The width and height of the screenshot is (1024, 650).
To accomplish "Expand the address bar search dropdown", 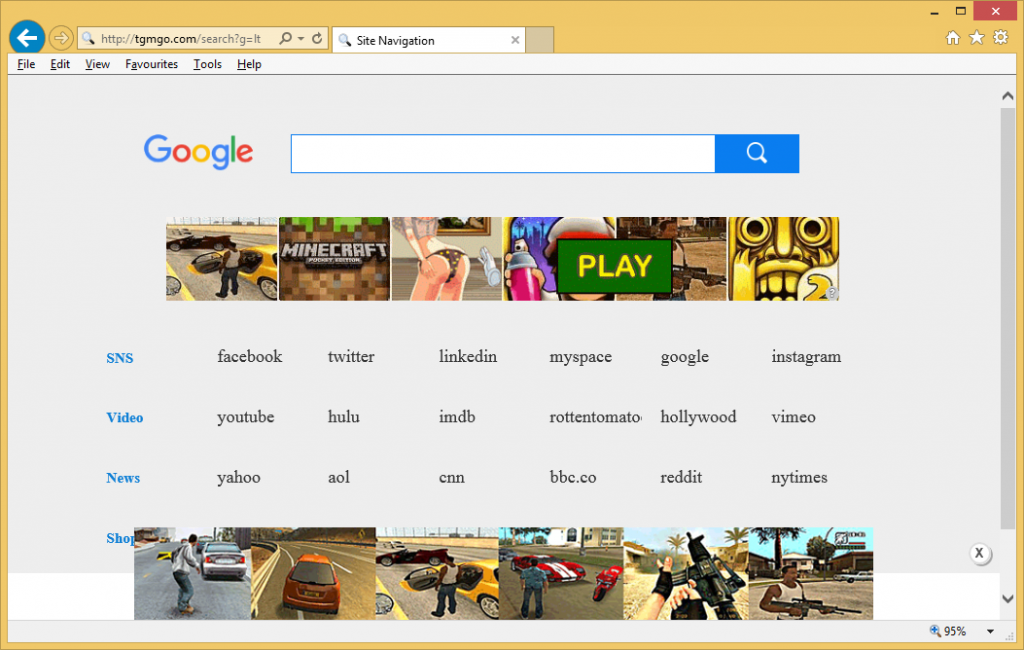I will (x=301, y=39).
